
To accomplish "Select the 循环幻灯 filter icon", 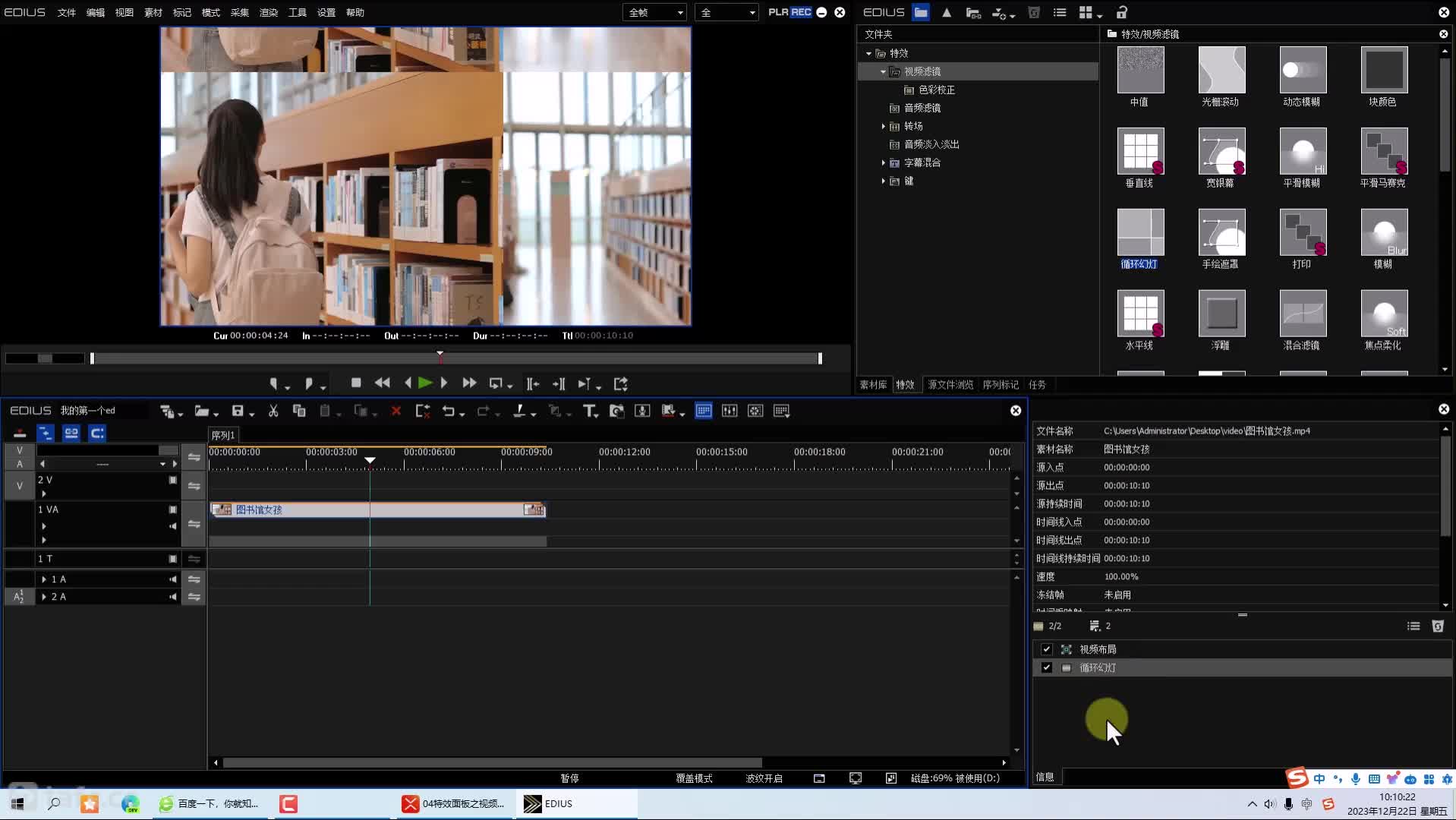I will 1140,232.
